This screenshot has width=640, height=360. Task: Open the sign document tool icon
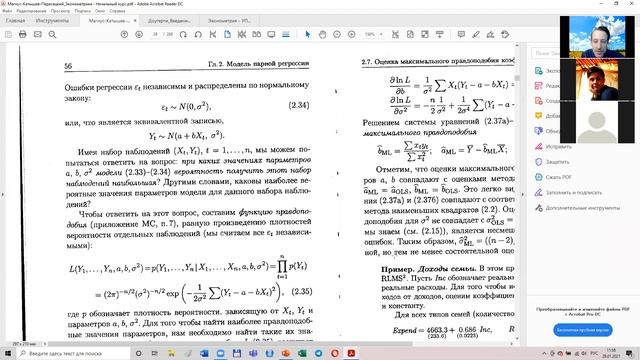point(490,35)
